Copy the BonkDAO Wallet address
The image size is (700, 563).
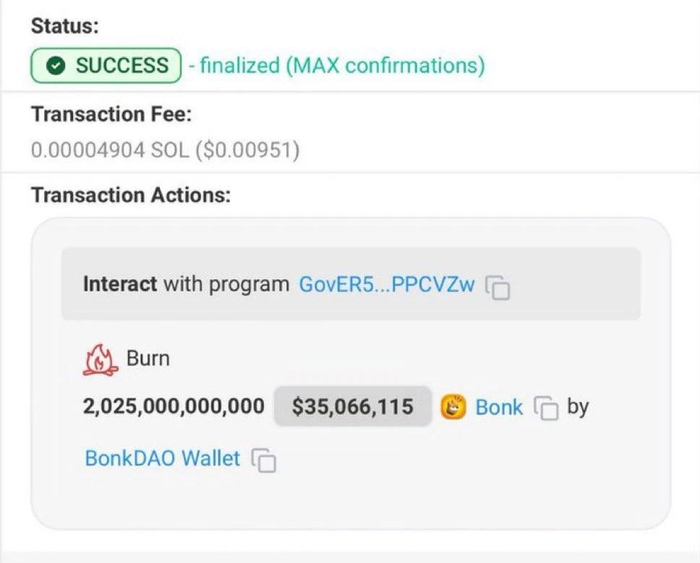tap(264, 460)
